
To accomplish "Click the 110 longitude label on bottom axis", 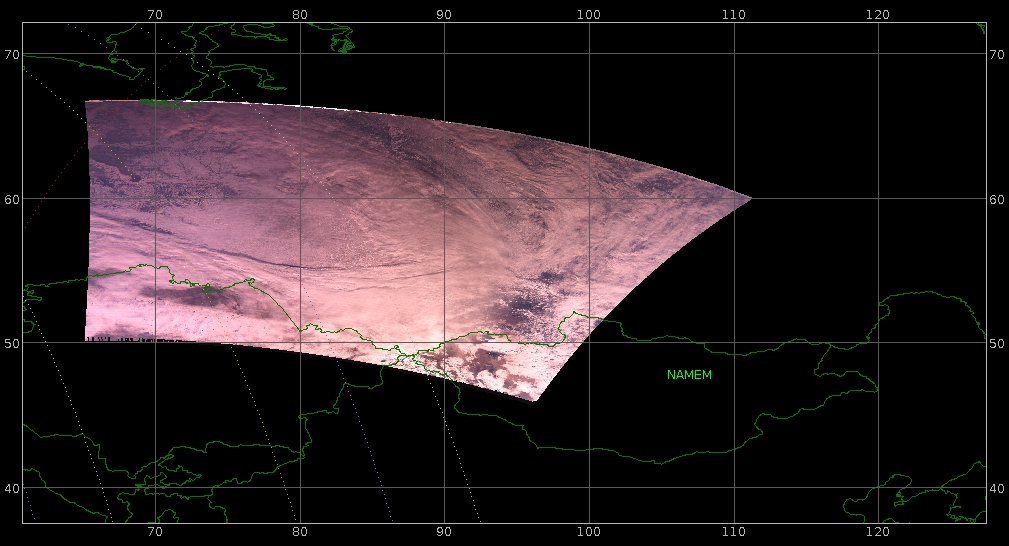I will (734, 532).
